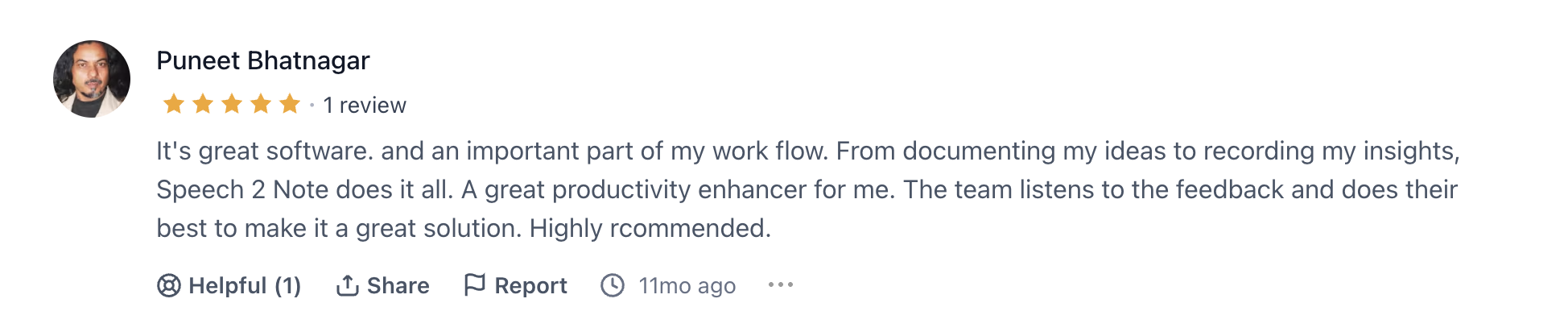
Task: Click the Share upload arrow icon
Action: pos(347,285)
